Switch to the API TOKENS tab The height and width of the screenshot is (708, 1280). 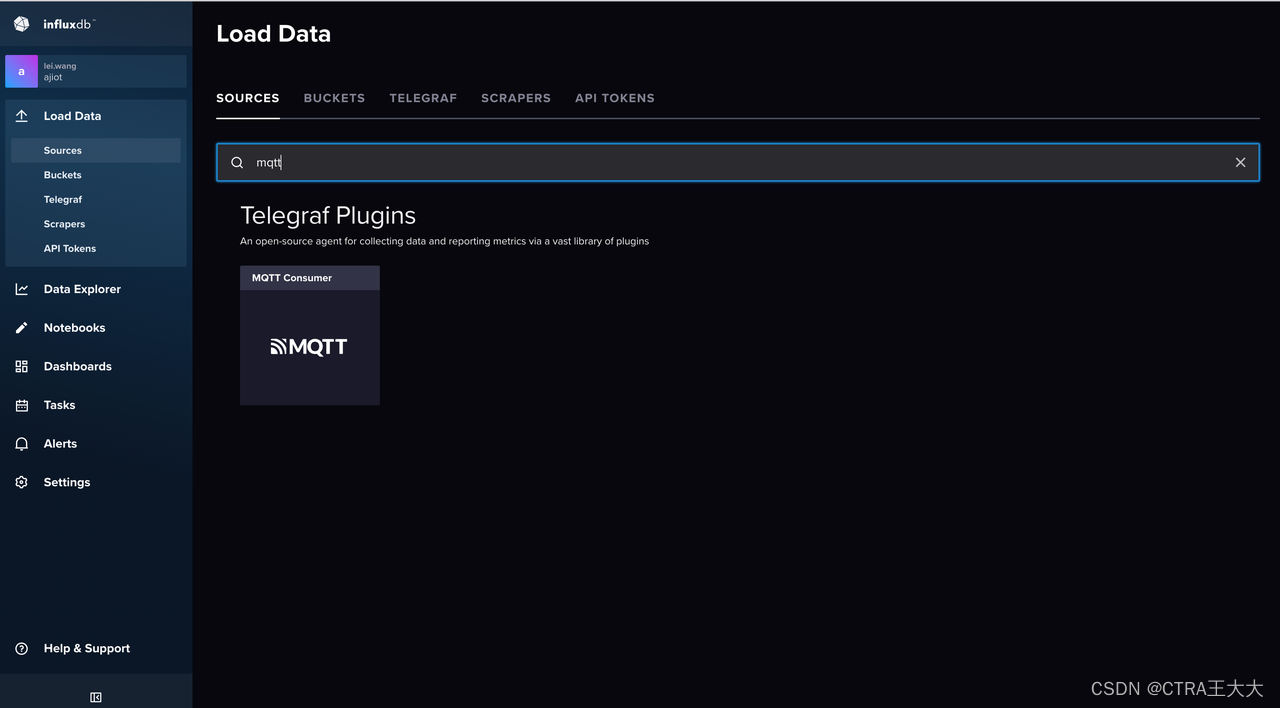pyautogui.click(x=614, y=97)
